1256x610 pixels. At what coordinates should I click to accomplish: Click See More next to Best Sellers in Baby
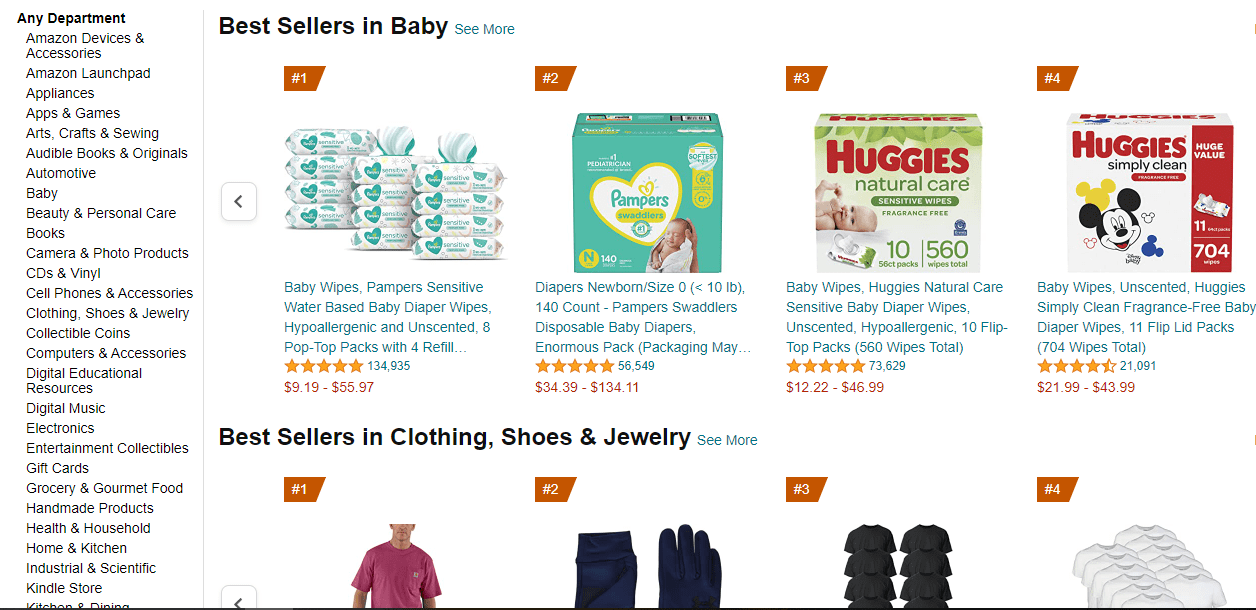tap(484, 29)
